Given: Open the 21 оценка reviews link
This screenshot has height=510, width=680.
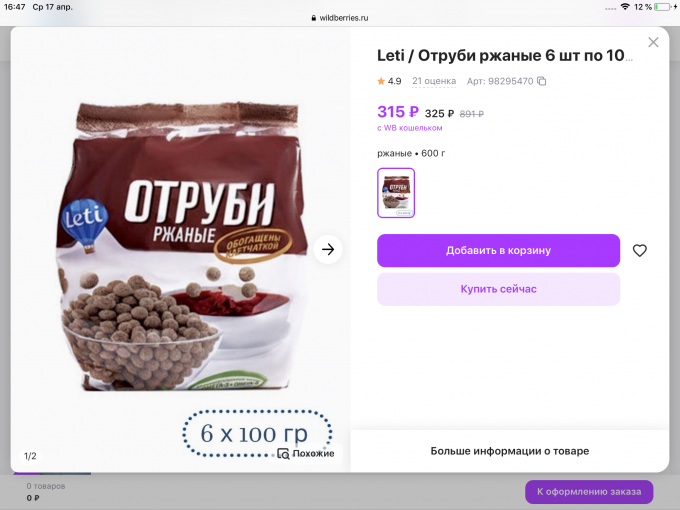Looking at the screenshot, I should click(x=434, y=81).
